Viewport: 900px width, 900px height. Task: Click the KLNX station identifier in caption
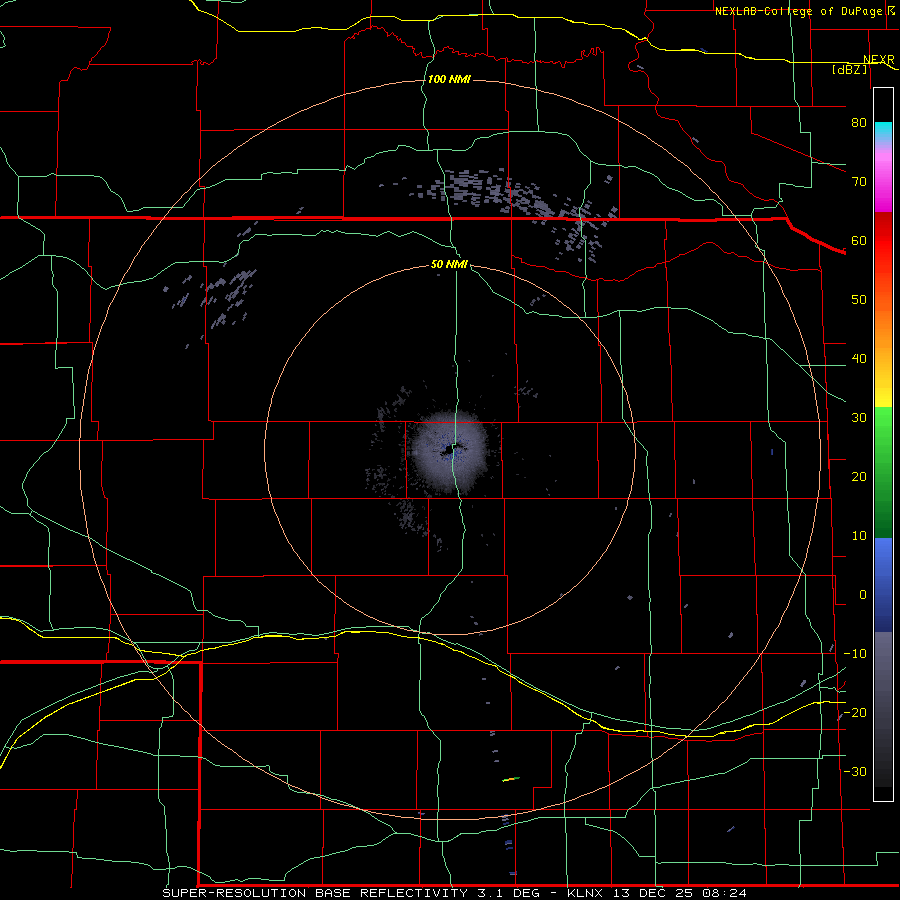click(x=585, y=893)
